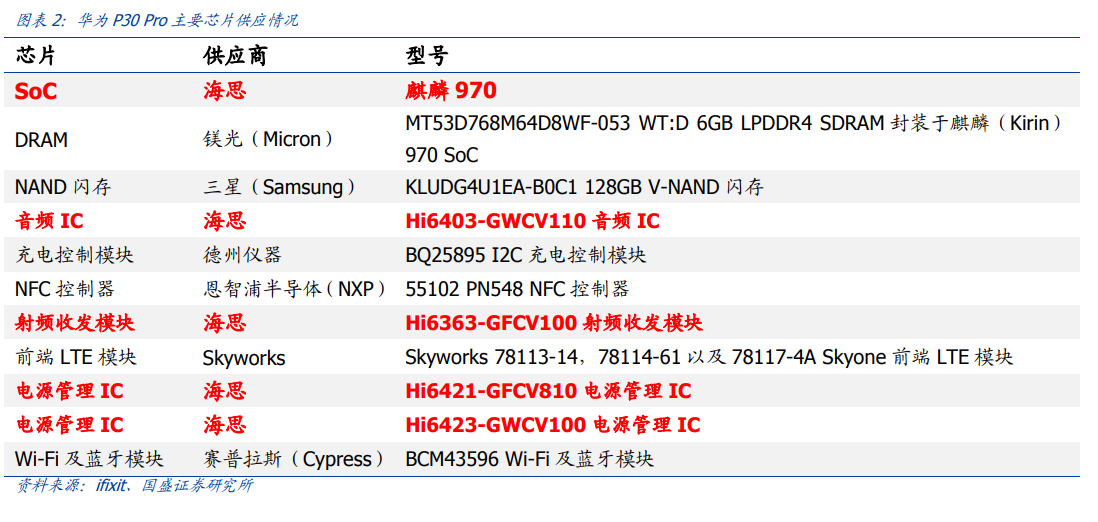
Task: Click Hi6421-GFCV810 电源管理 IC text
Action: (548, 391)
